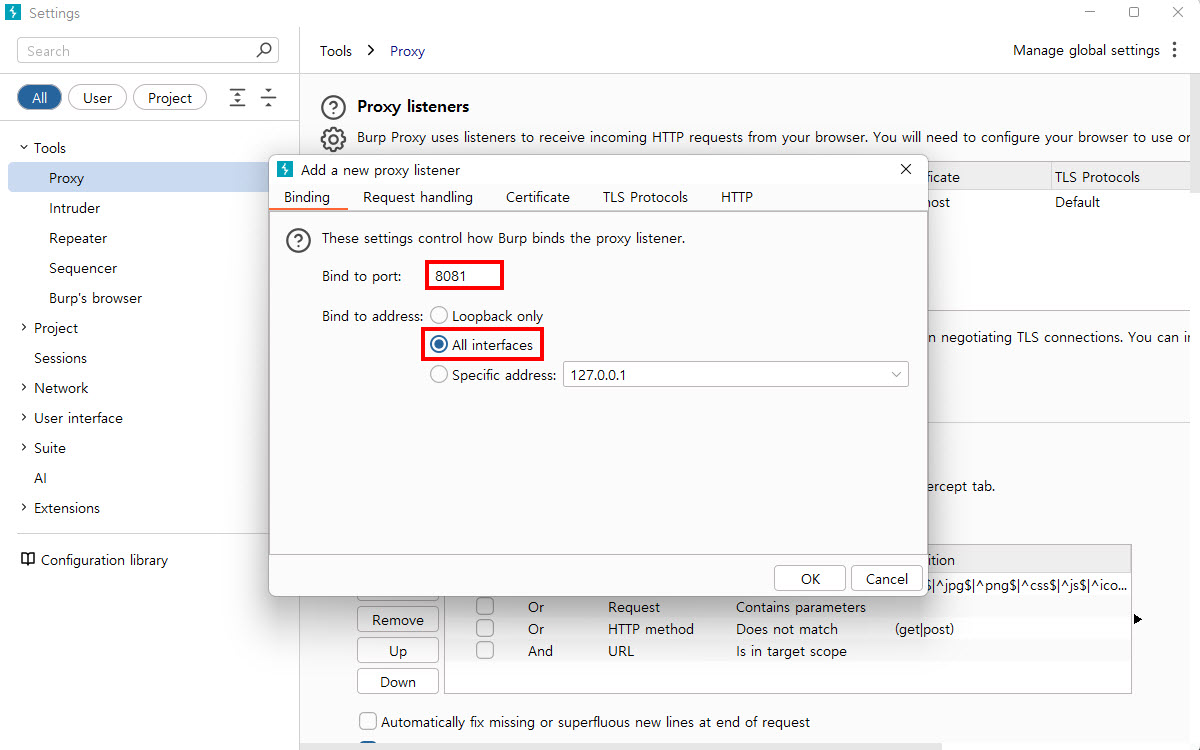Click the expand all settings icon
The image size is (1200, 750).
click(237, 97)
